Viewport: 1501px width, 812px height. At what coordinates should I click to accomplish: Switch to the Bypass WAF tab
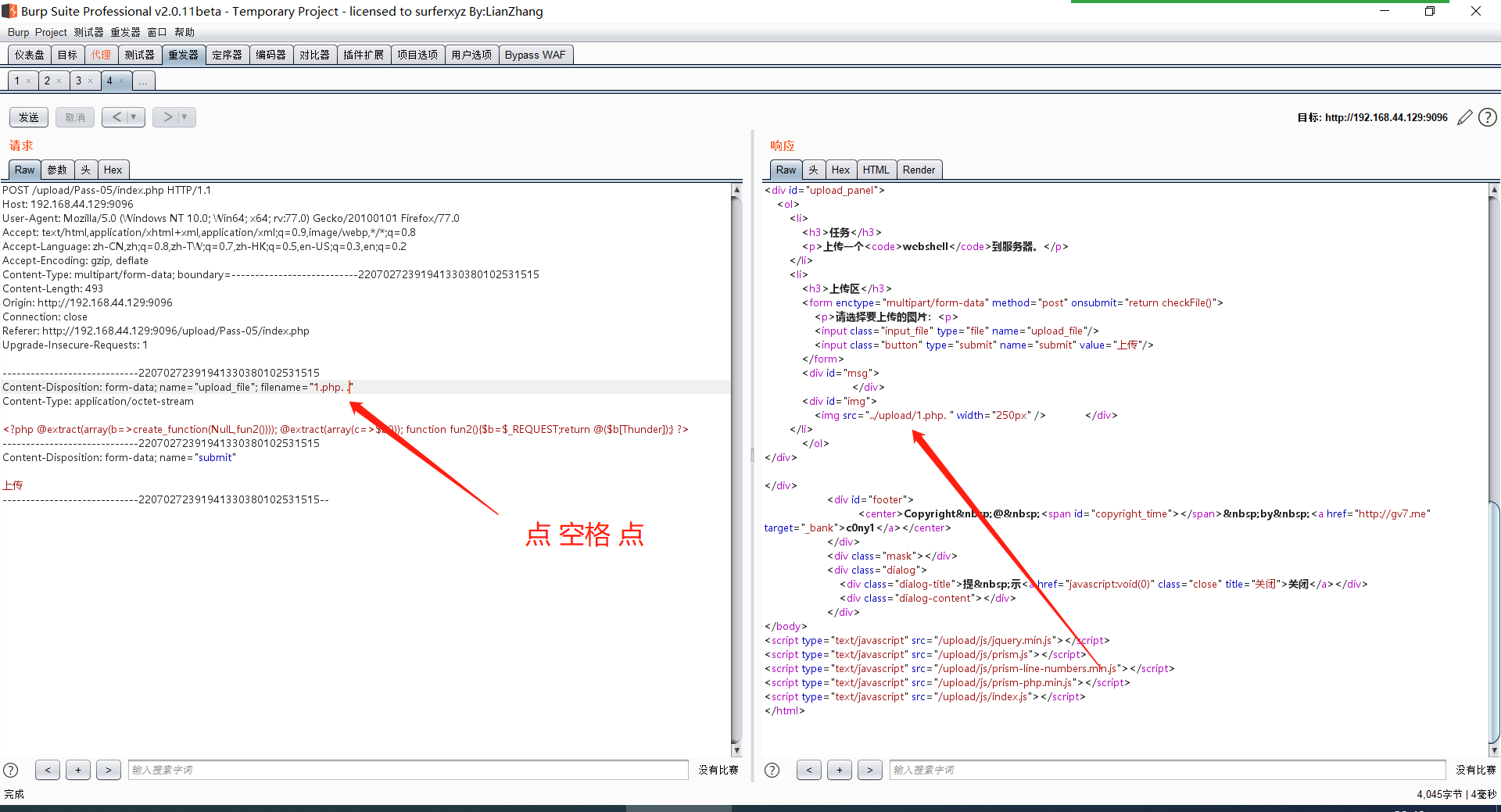pyautogui.click(x=536, y=55)
